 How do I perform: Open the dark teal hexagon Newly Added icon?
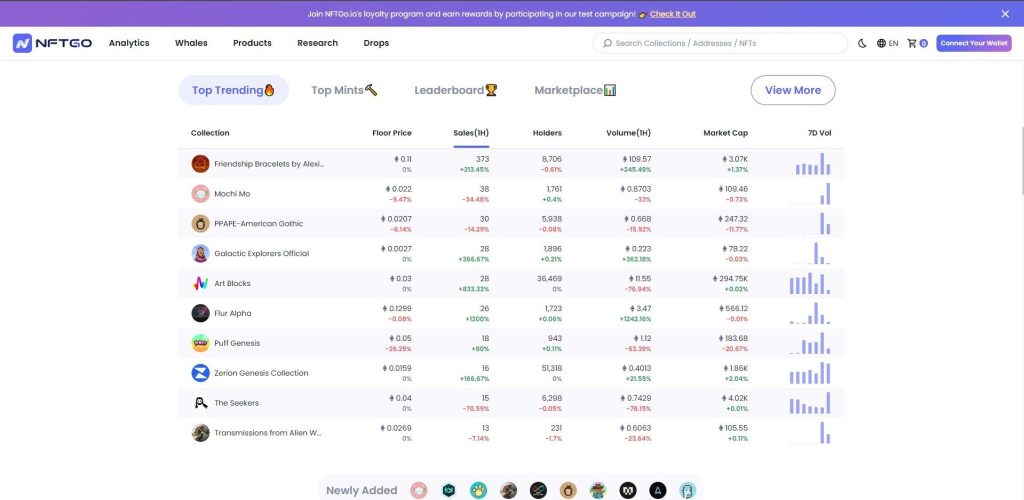tap(449, 490)
